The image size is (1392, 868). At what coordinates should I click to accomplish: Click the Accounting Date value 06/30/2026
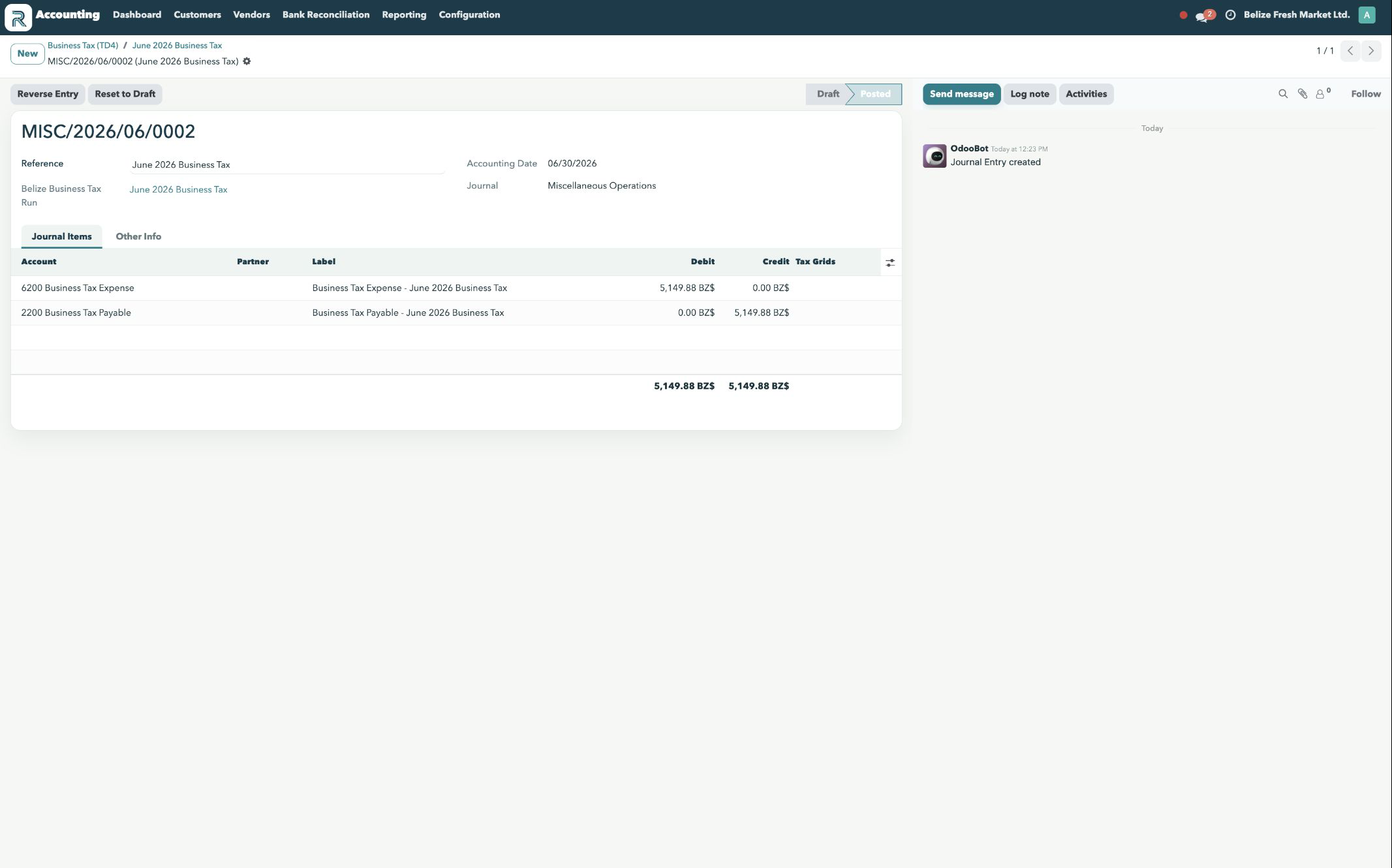[572, 164]
